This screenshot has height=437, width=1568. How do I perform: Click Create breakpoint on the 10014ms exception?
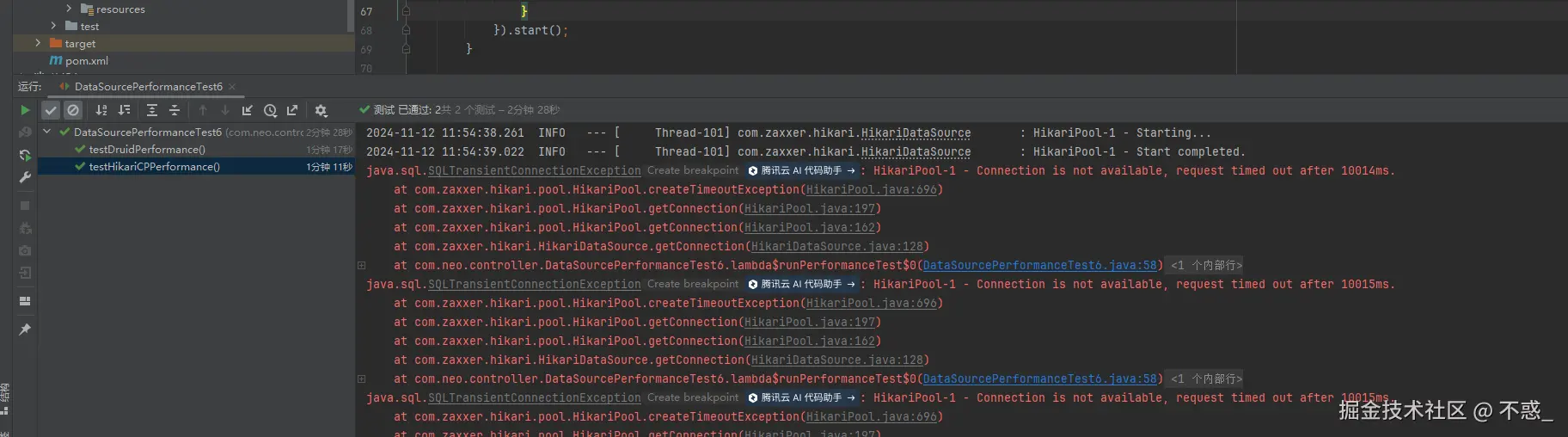point(693,170)
